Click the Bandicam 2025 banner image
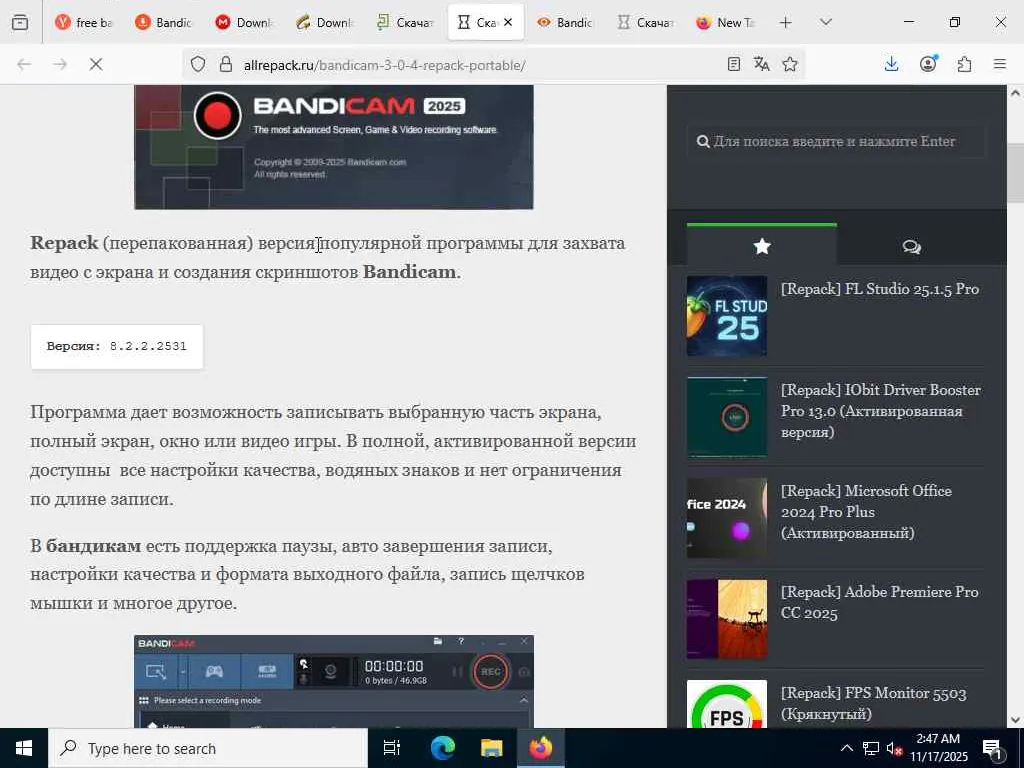The height and width of the screenshot is (768, 1024). tap(334, 147)
